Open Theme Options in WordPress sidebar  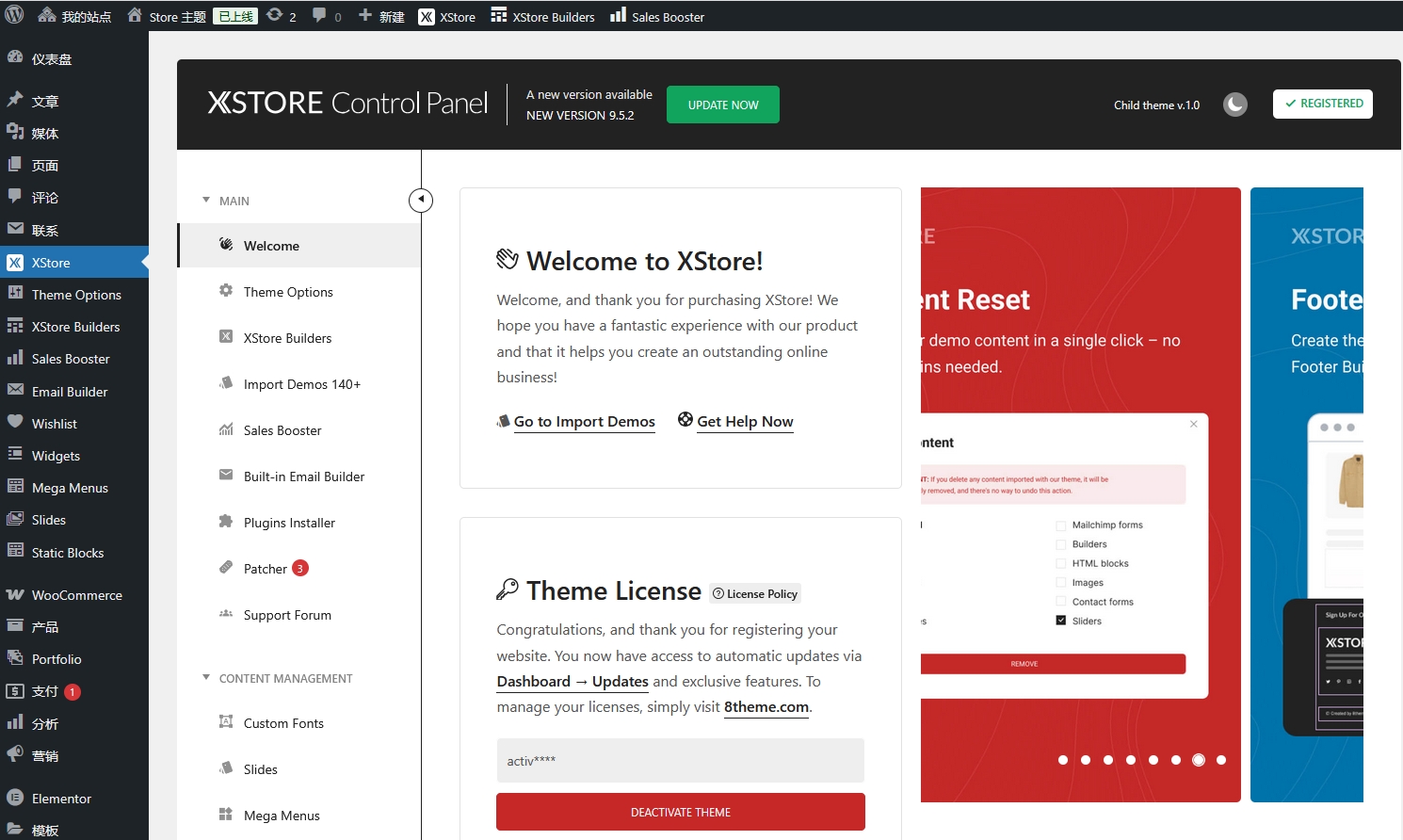point(74,295)
